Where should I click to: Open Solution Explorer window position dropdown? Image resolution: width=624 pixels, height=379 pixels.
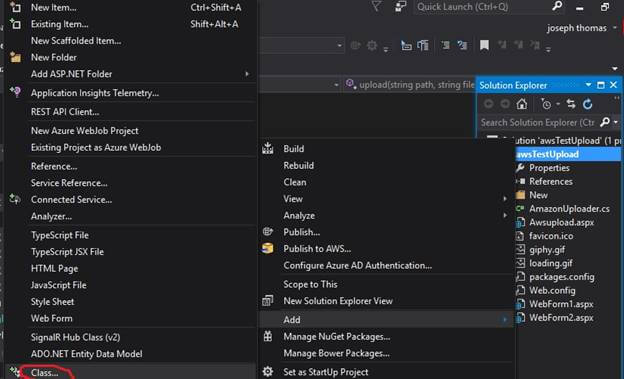click(588, 85)
